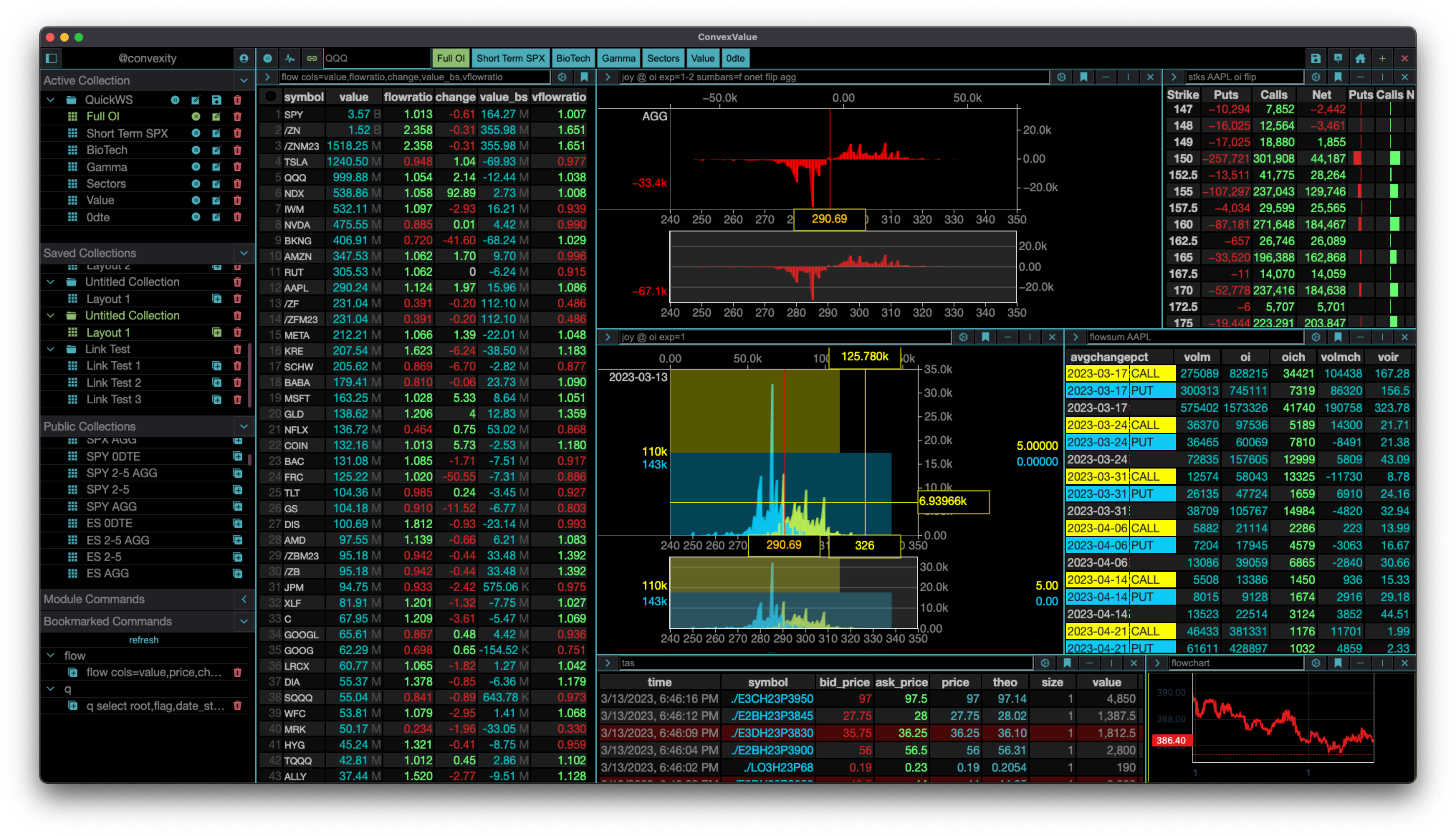Viewport: 1456px width, 836px height.
Task: Expand the Module Commands section
Action: point(243,599)
